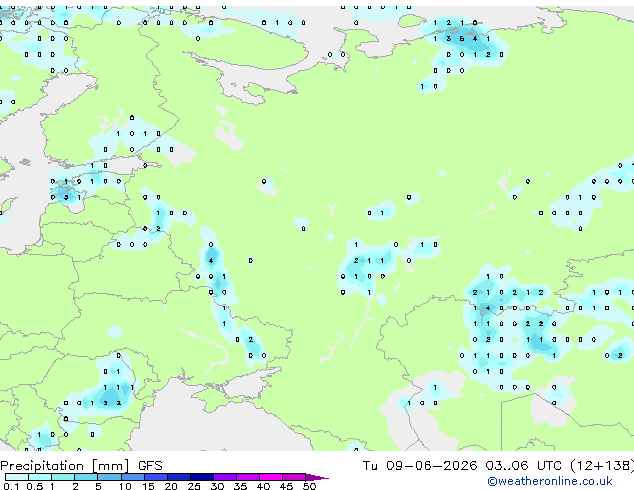Click the 0.1–0.5 mm legend color box
This screenshot has height=490, width=634.
pyautogui.click(x=17, y=477)
